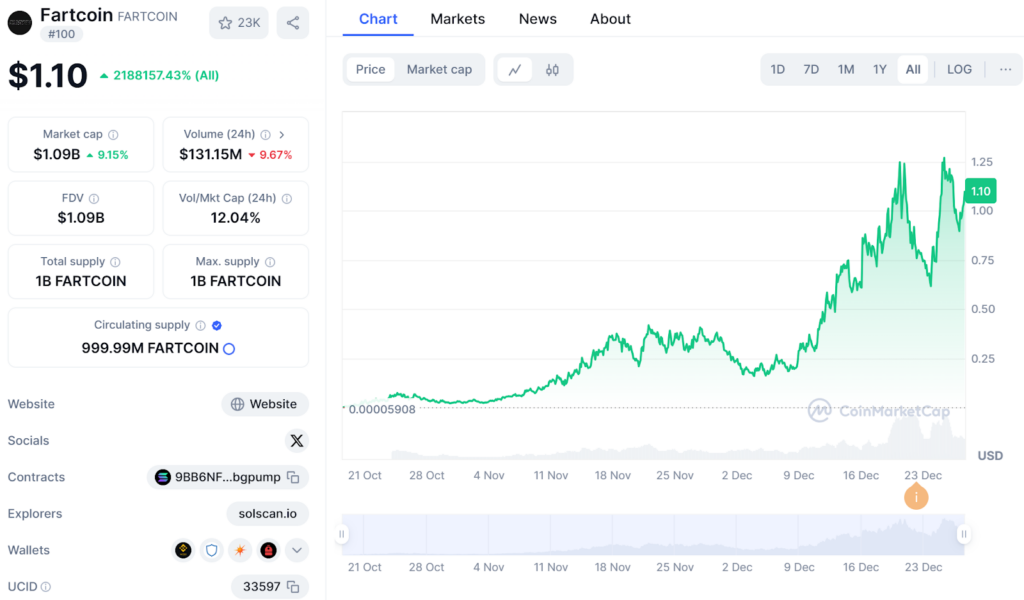The width and height of the screenshot is (1024, 600).
Task: Open the solscan.io explorer
Action: coord(267,514)
